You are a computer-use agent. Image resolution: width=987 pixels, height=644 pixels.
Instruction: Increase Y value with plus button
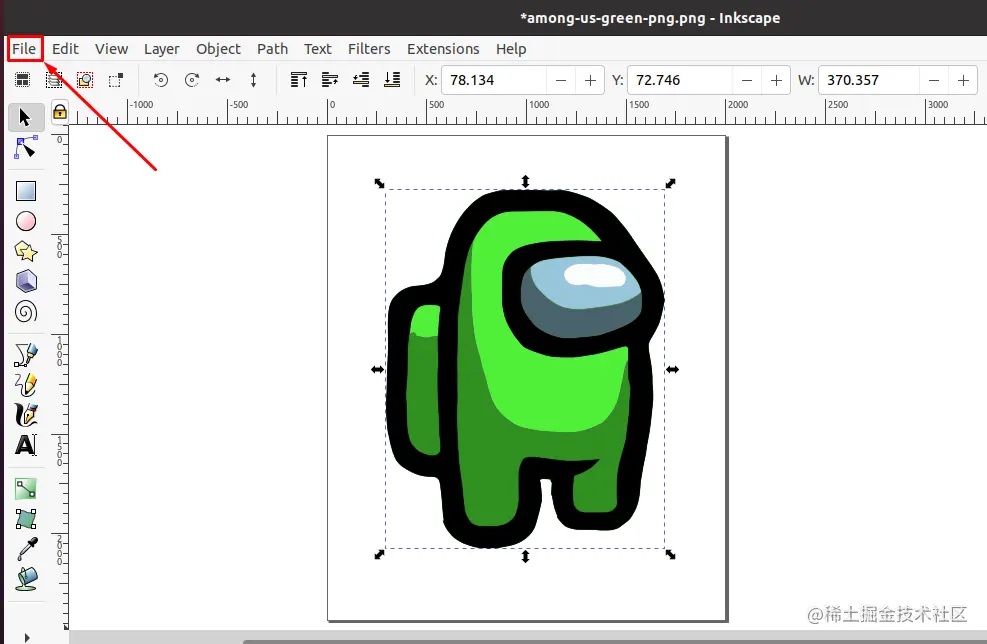(776, 80)
